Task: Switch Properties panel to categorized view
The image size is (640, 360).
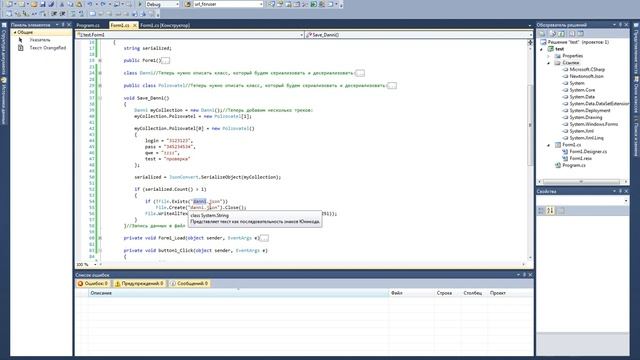Action: pyautogui.click(x=541, y=211)
